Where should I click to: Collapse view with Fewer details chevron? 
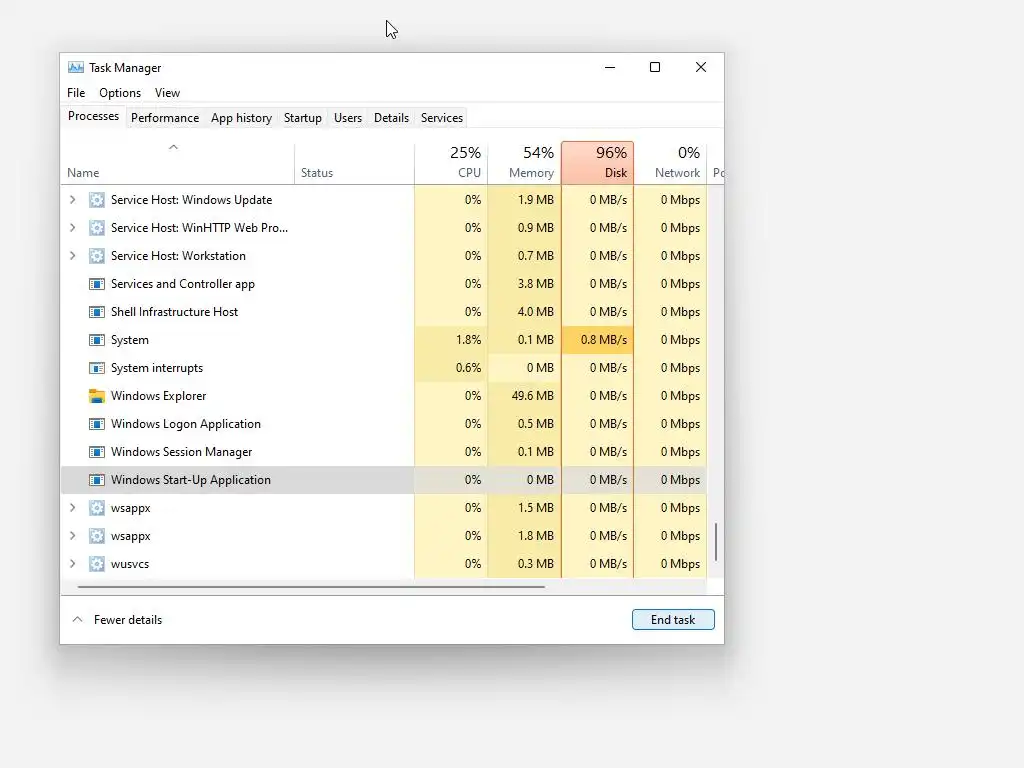77,619
